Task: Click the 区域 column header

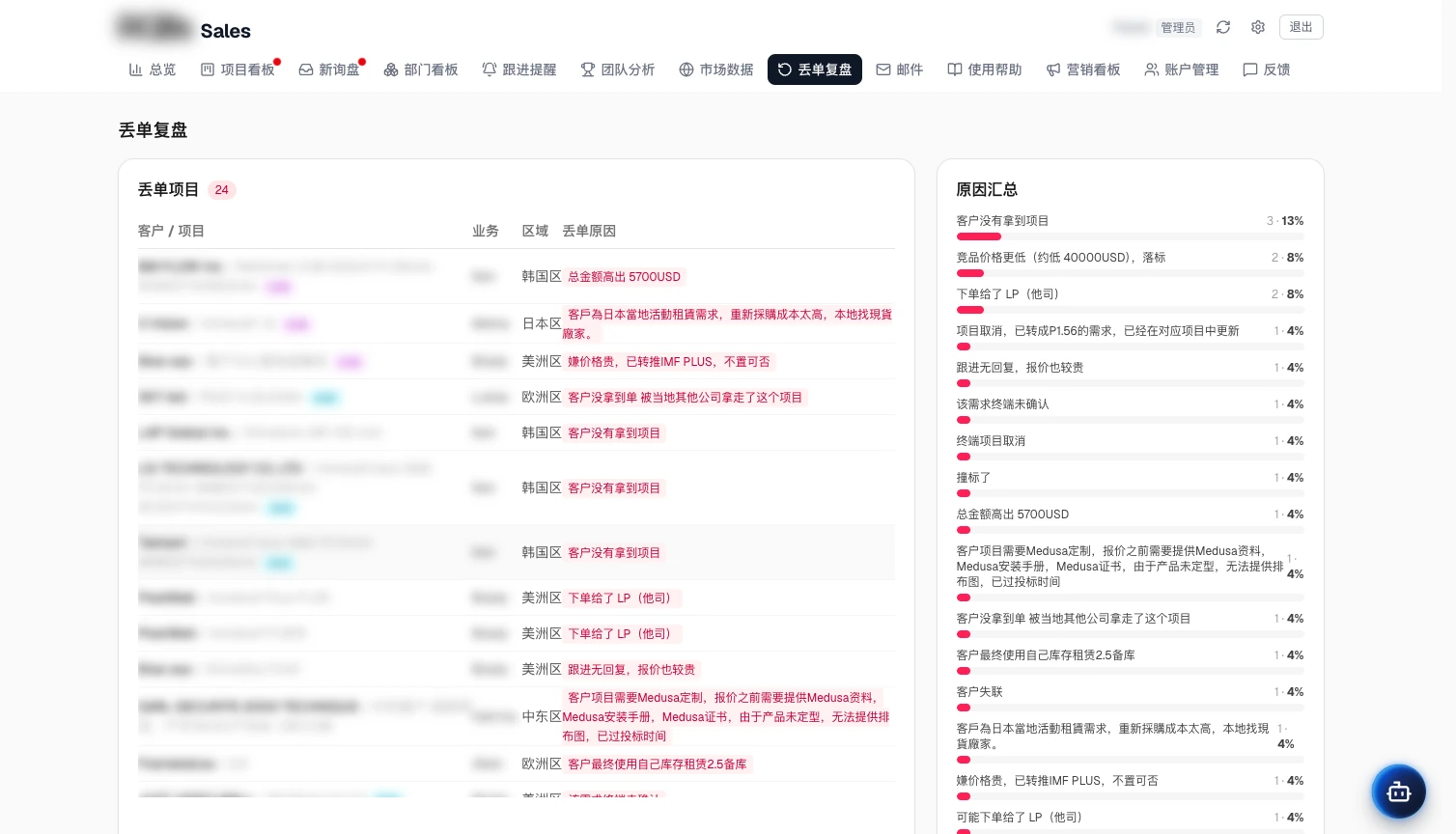Action: (535, 231)
